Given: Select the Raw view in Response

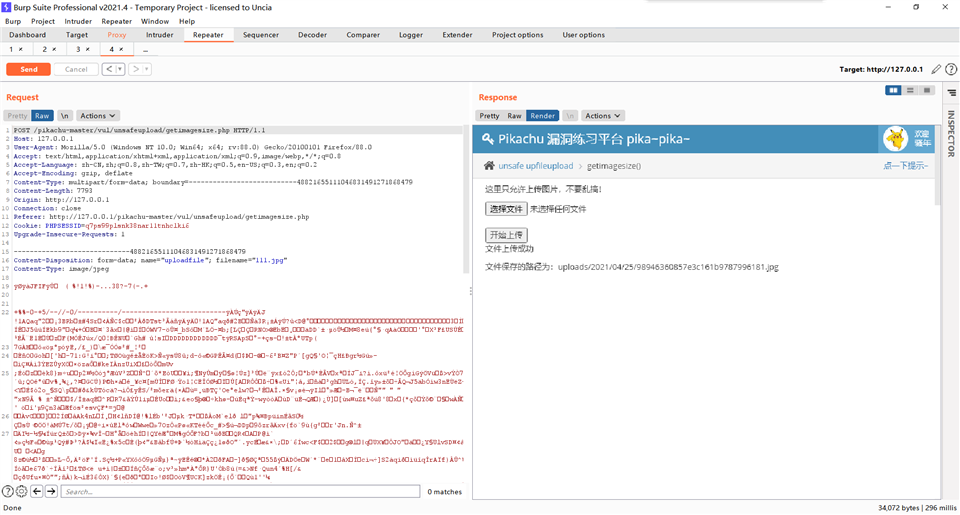Looking at the screenshot, I should pos(514,116).
